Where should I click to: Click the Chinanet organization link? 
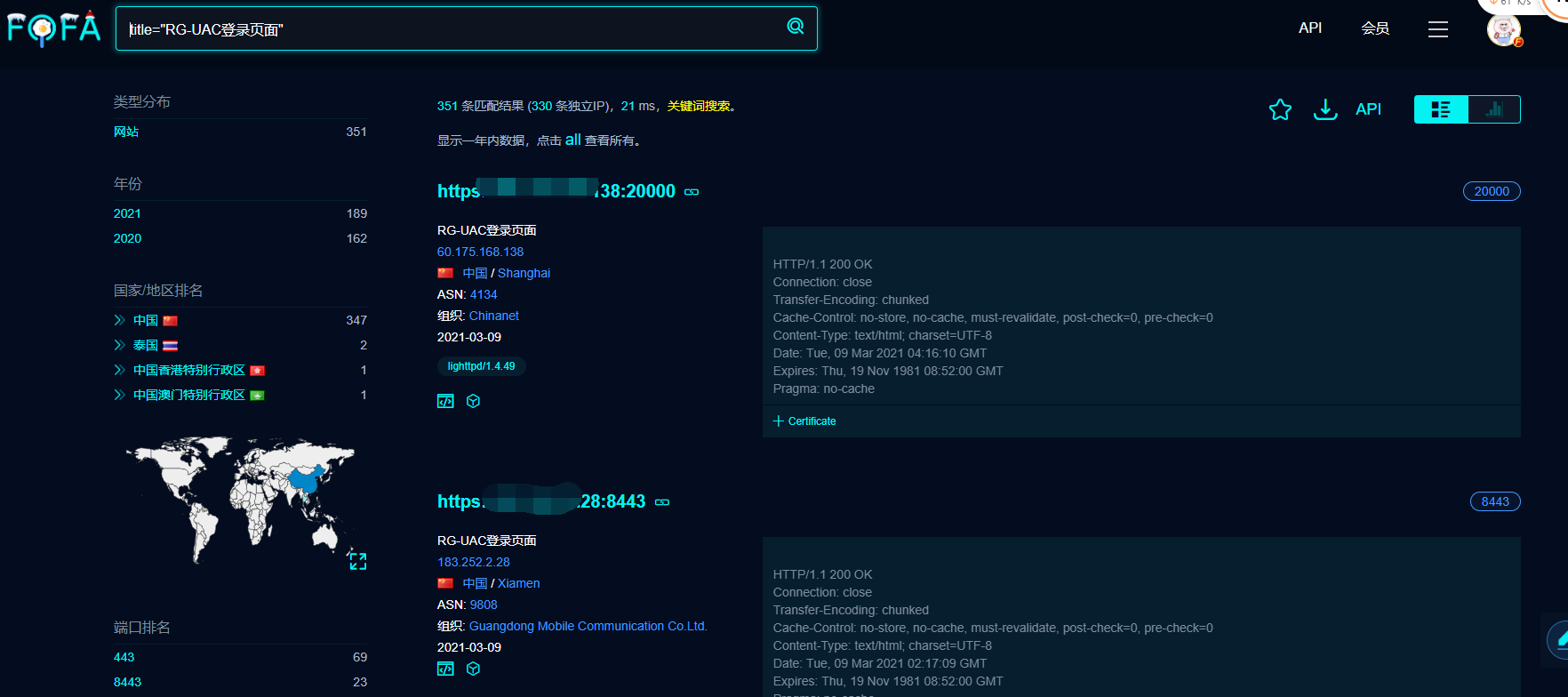click(494, 316)
